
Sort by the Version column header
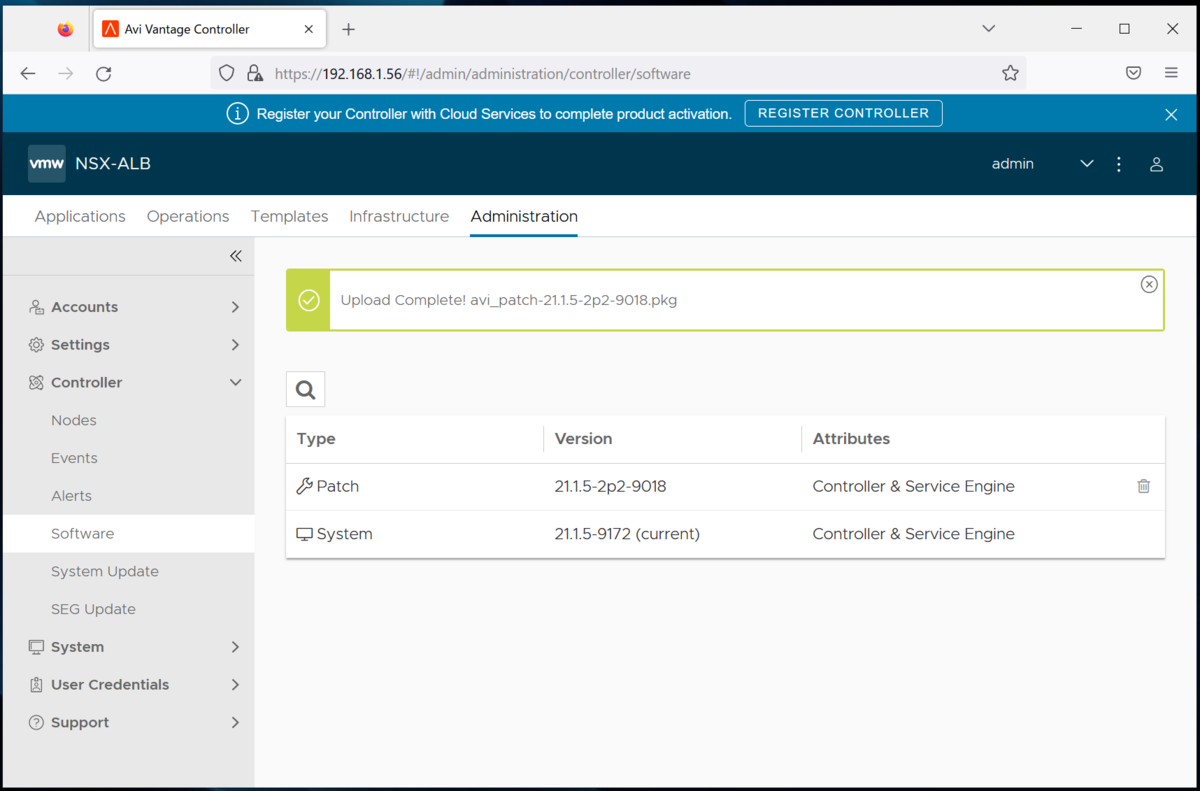pyautogui.click(x=583, y=439)
